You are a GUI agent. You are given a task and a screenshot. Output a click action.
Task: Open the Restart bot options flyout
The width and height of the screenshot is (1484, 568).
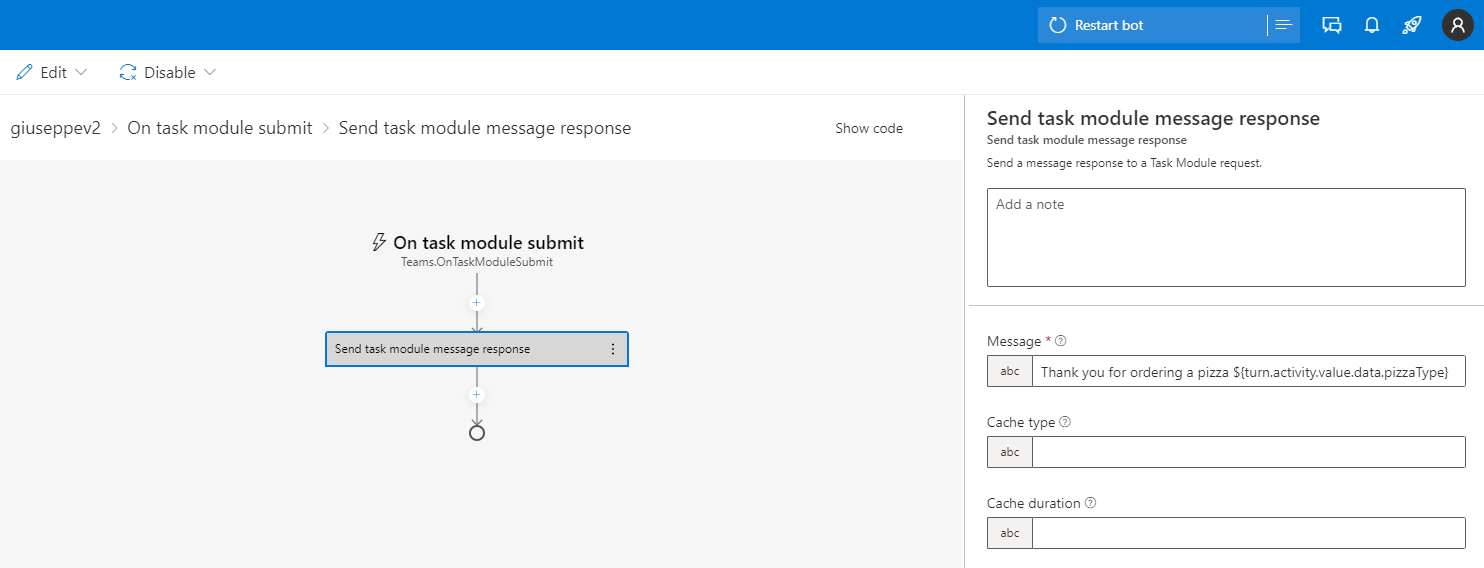[x=1284, y=25]
